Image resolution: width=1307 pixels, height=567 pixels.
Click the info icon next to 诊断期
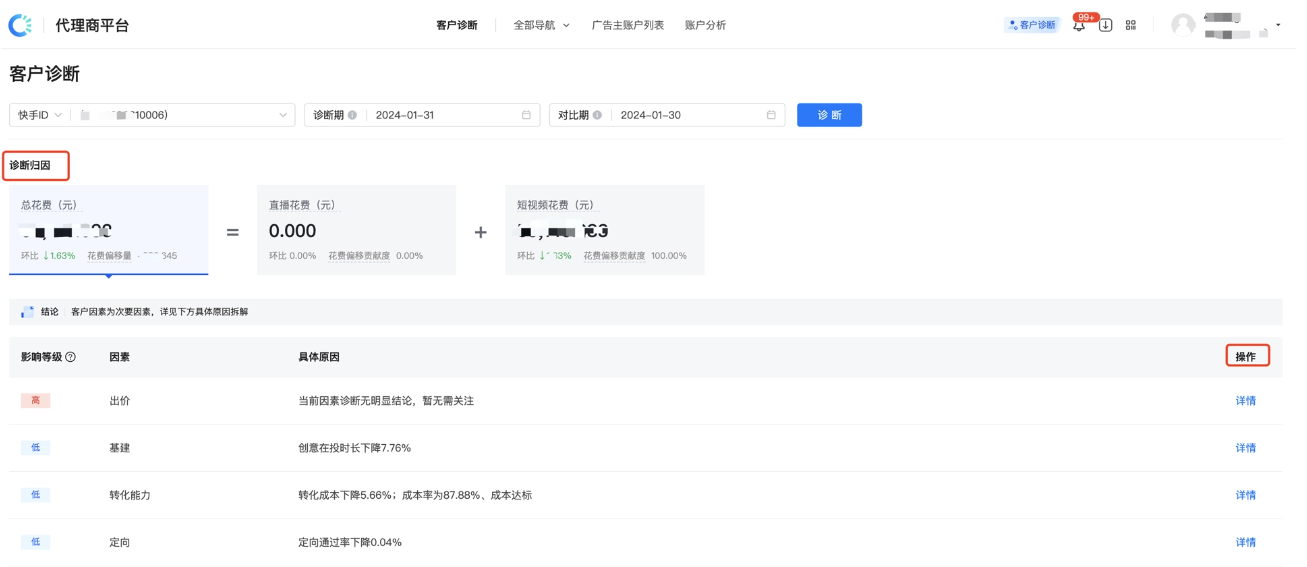pyautogui.click(x=352, y=115)
